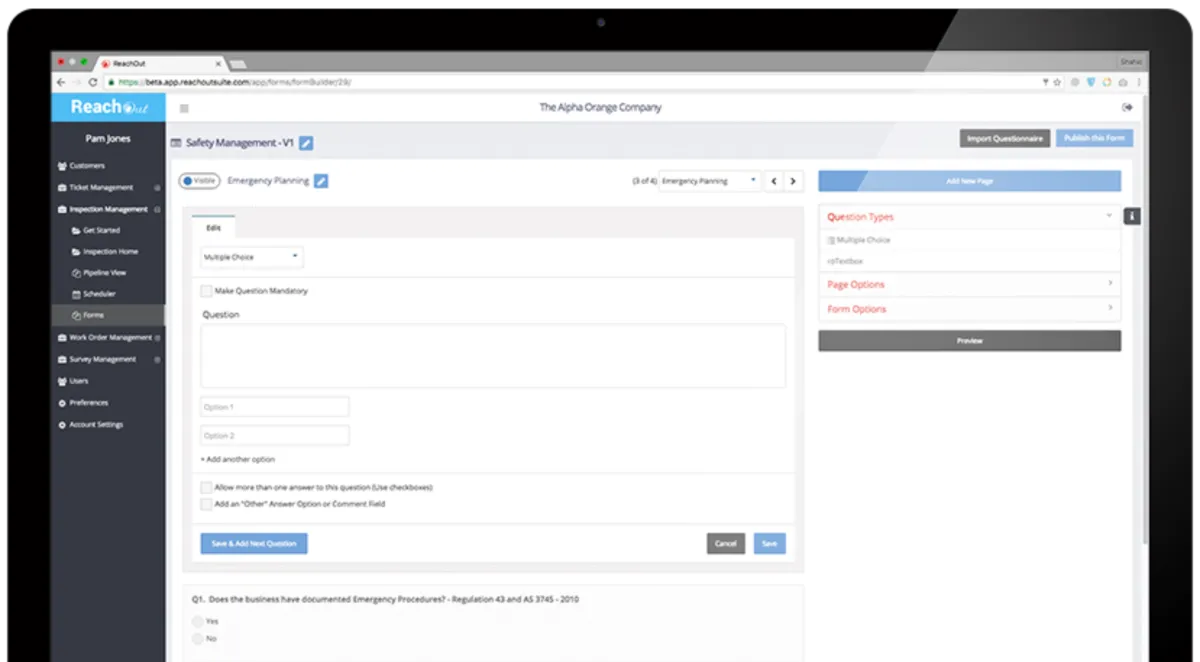The image size is (1200, 662).
Task: Click the Option 1 input field
Action: 275,407
